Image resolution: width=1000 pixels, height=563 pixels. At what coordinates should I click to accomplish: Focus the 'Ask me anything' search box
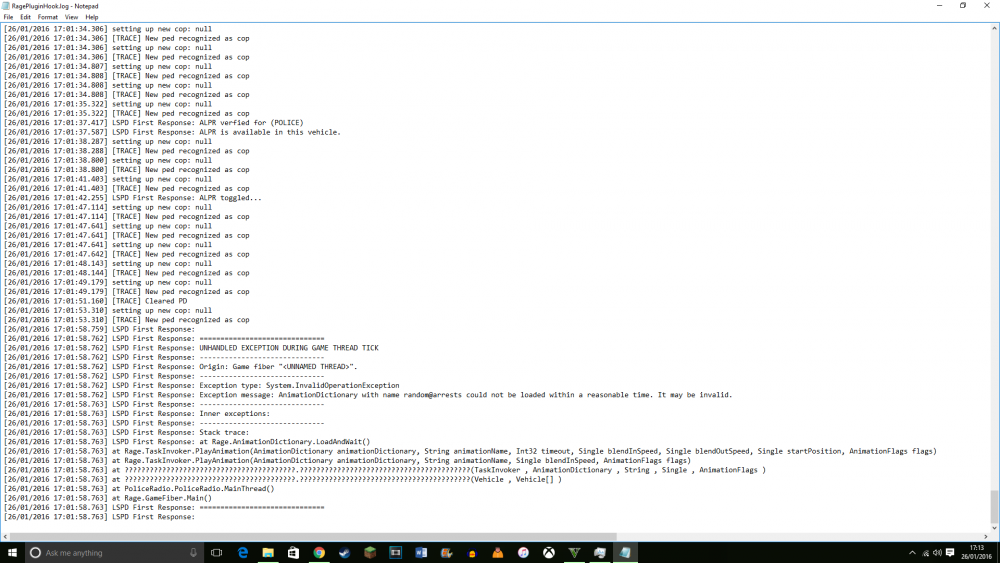[x=115, y=553]
